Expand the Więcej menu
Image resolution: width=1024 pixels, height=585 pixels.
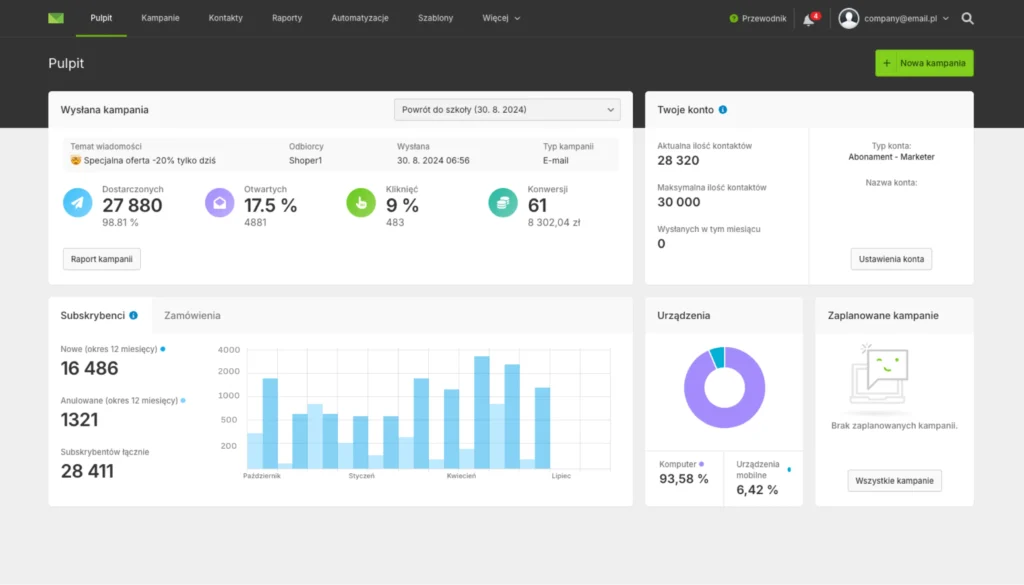501,18
